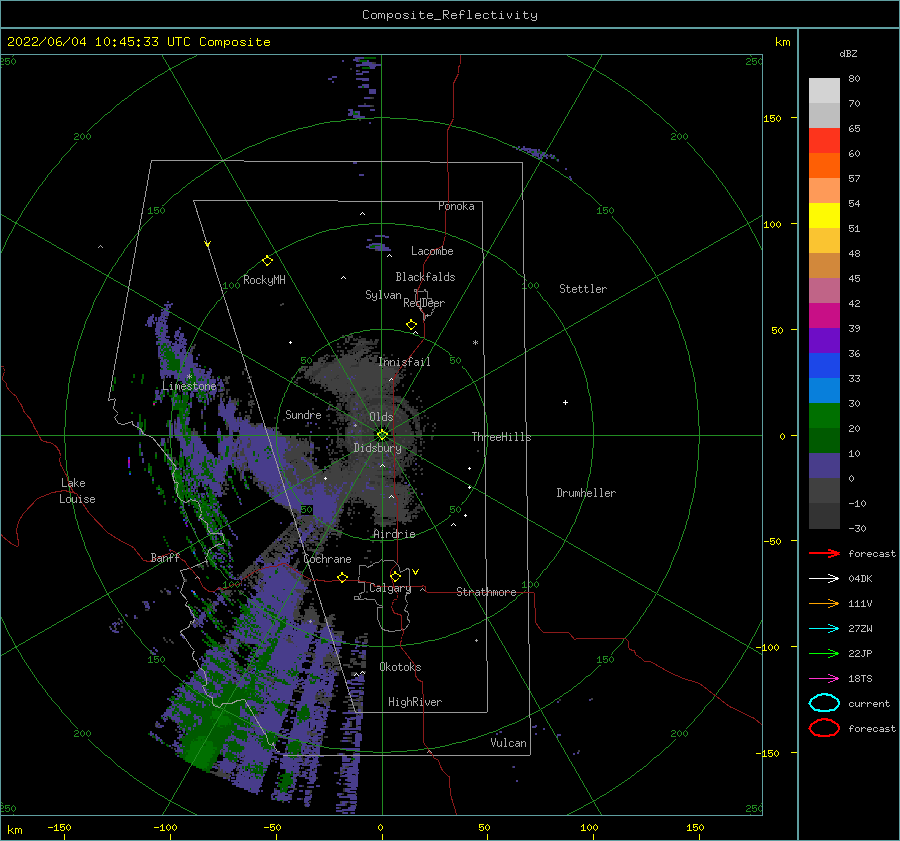Click the RedDeer map label
The height and width of the screenshot is (841, 900).
(x=424, y=303)
